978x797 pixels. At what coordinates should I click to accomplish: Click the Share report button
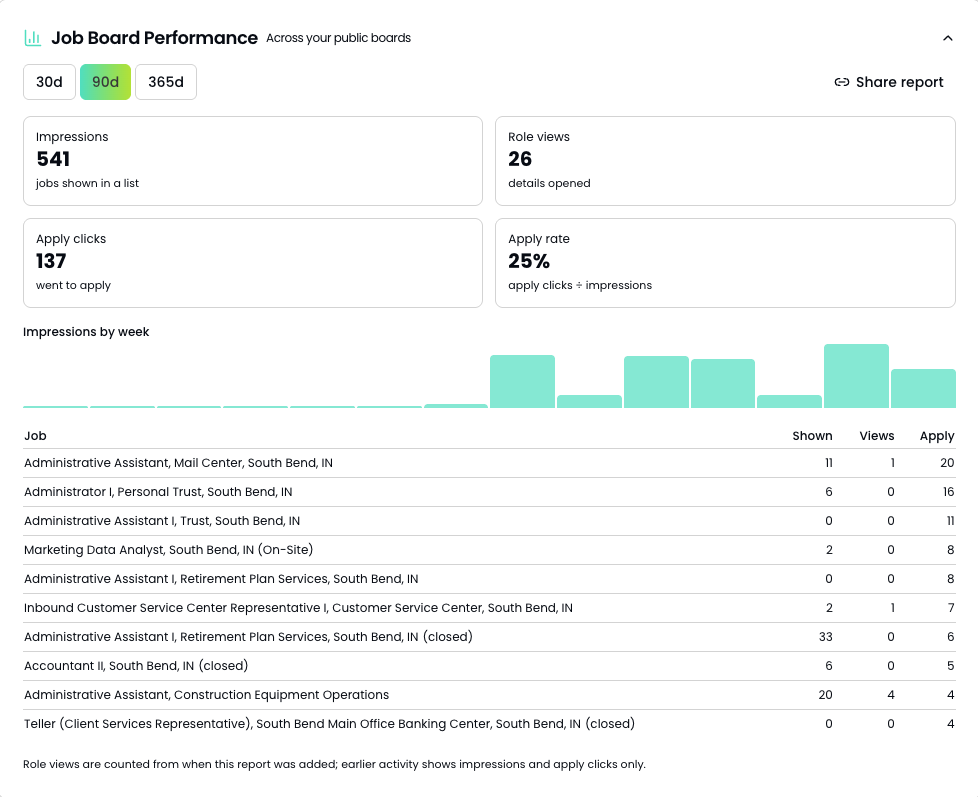click(889, 82)
